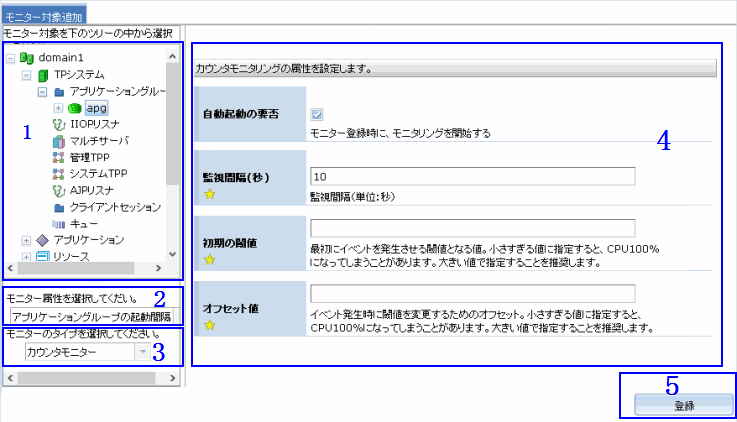Click the AJPリスナ listener icon
The width and height of the screenshot is (737, 422).
58,190
